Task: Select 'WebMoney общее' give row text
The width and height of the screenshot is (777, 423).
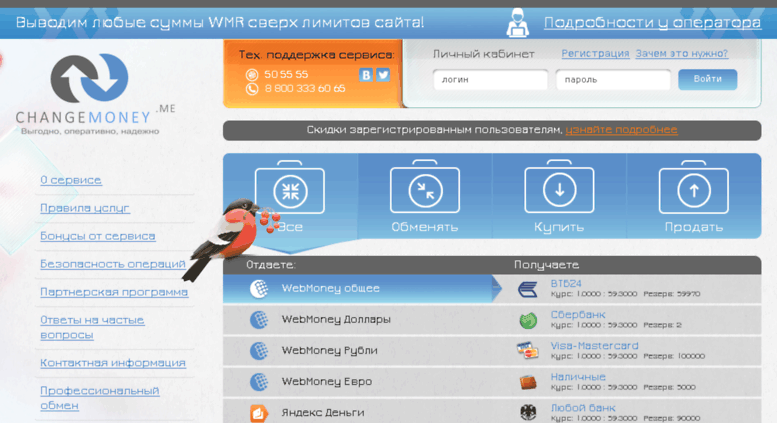Action: click(x=331, y=288)
